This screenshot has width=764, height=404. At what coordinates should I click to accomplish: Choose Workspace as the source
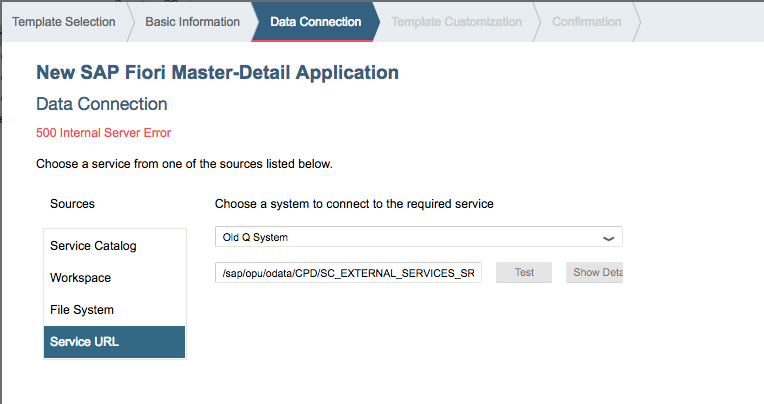[x=115, y=278]
